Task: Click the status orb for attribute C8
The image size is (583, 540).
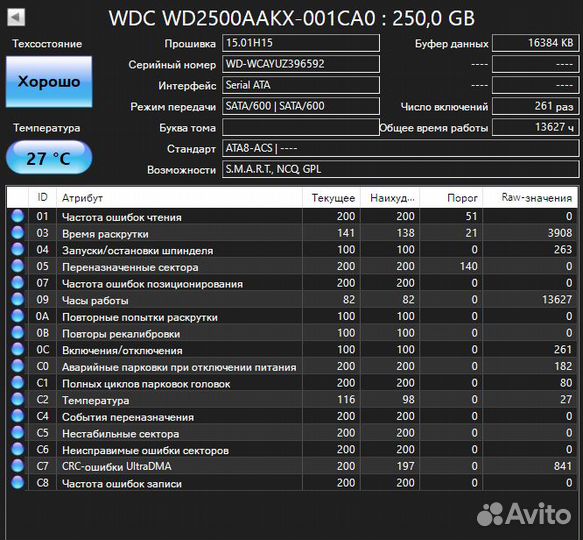Action: point(17,483)
